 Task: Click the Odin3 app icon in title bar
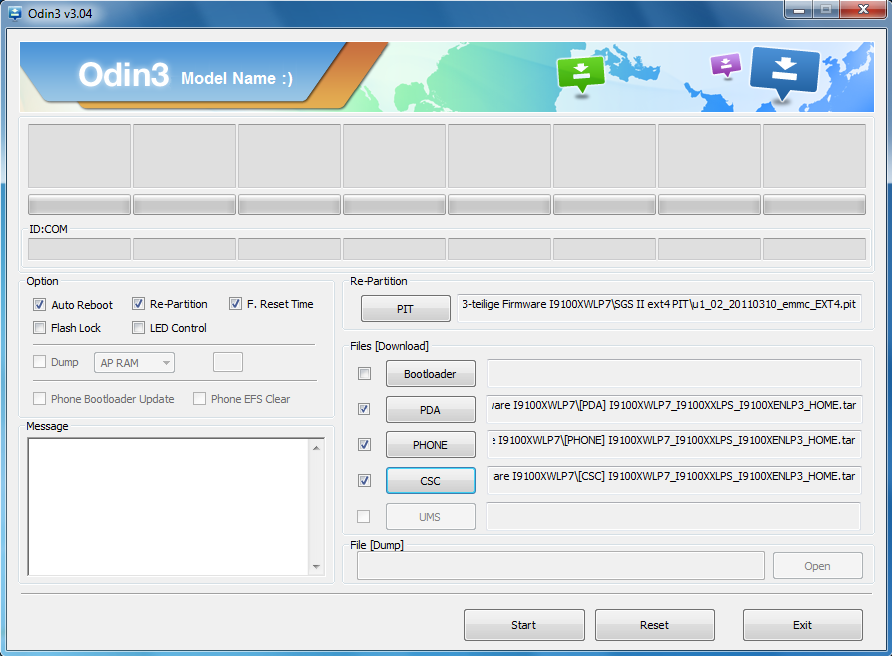click(14, 13)
